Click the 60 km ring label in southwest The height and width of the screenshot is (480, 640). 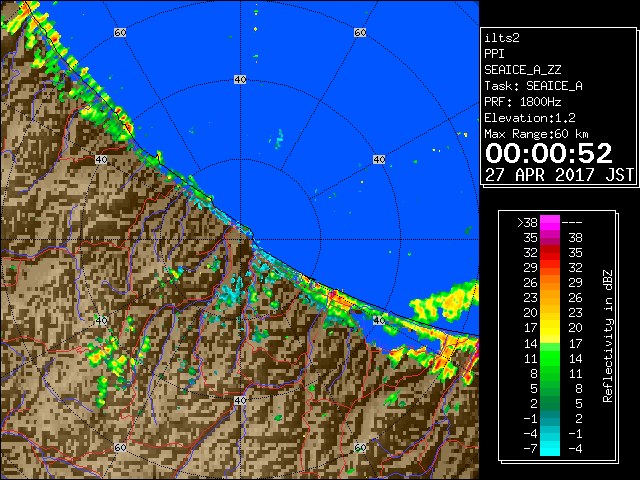click(x=120, y=448)
